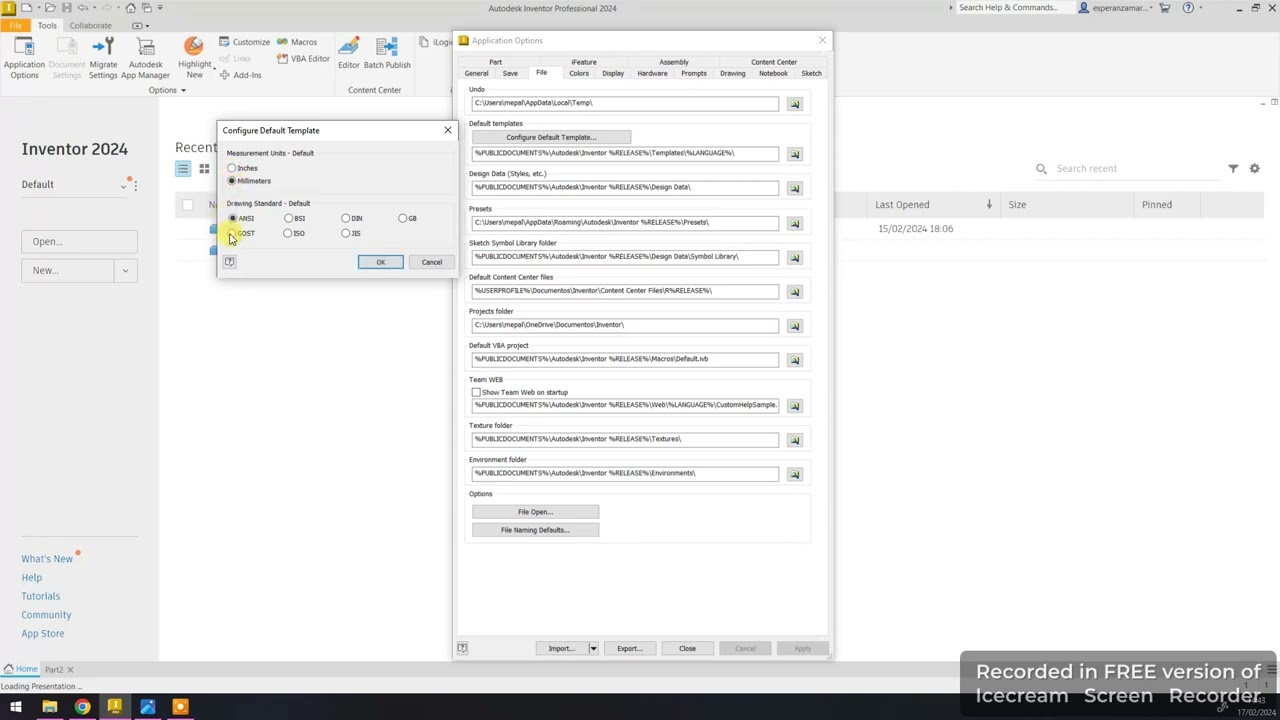Browse for Design Data folder
1280x720 pixels.
coord(794,188)
